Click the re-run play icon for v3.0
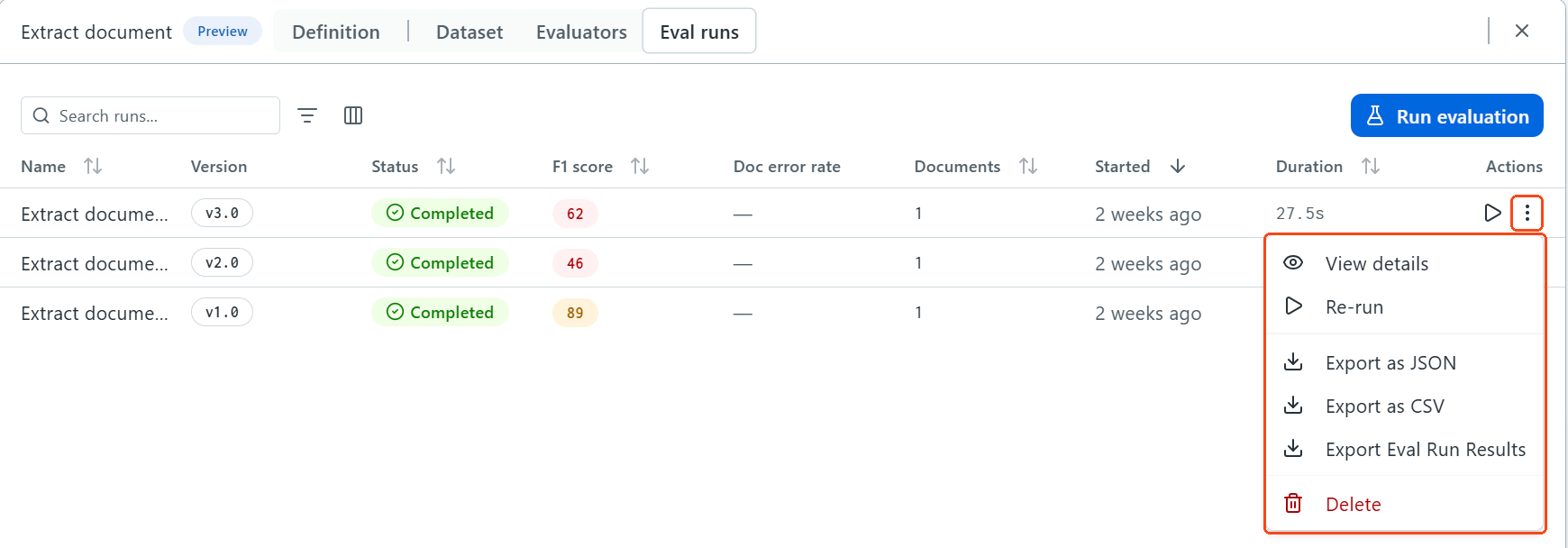1568x548 pixels. [x=1492, y=213]
